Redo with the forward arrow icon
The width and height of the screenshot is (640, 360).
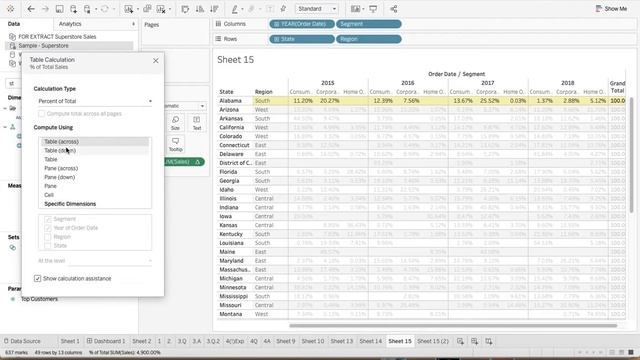point(45,9)
